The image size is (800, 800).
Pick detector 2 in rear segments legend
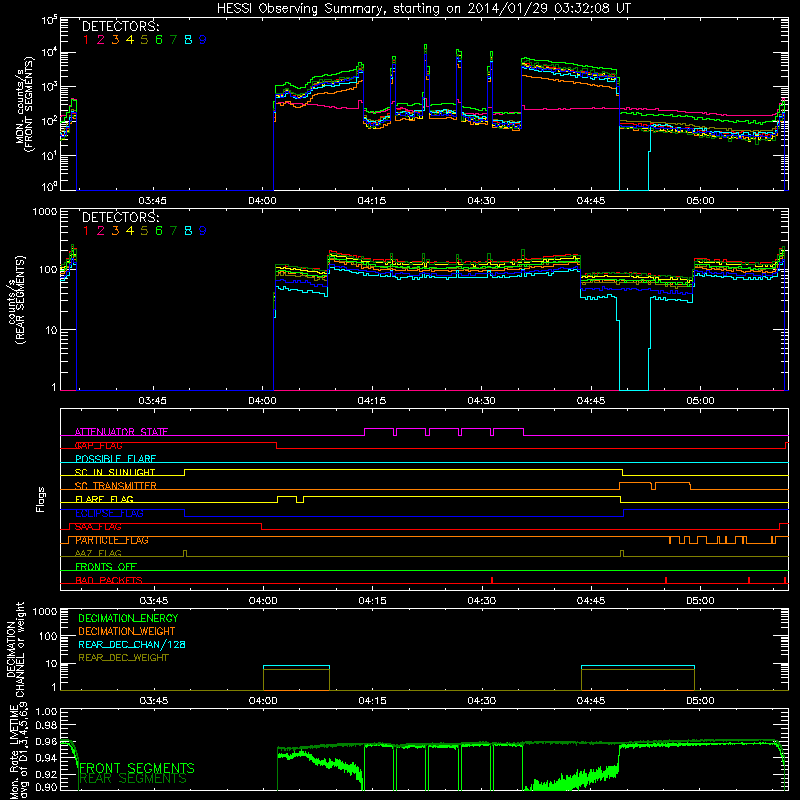click(x=101, y=231)
